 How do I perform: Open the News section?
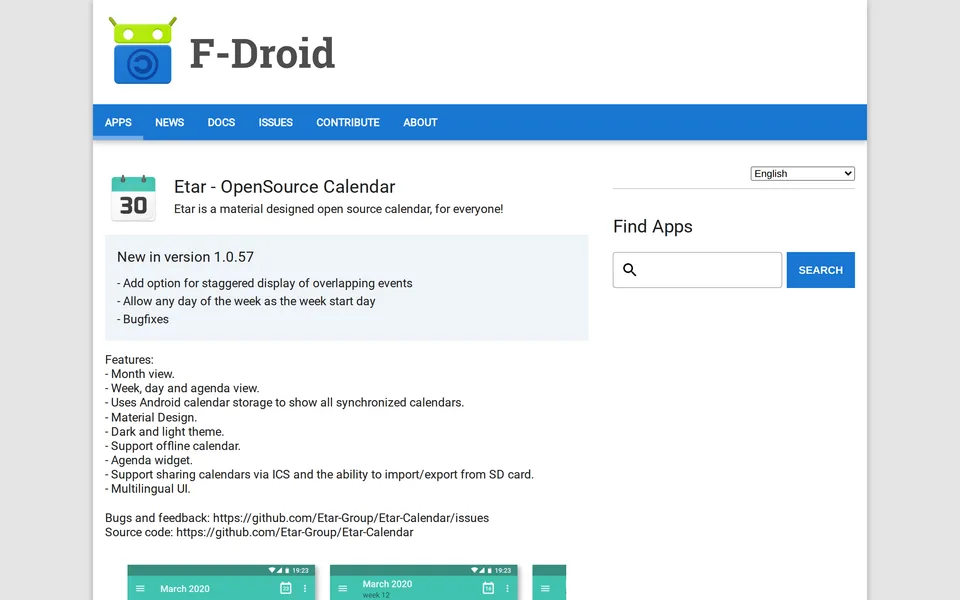[170, 122]
